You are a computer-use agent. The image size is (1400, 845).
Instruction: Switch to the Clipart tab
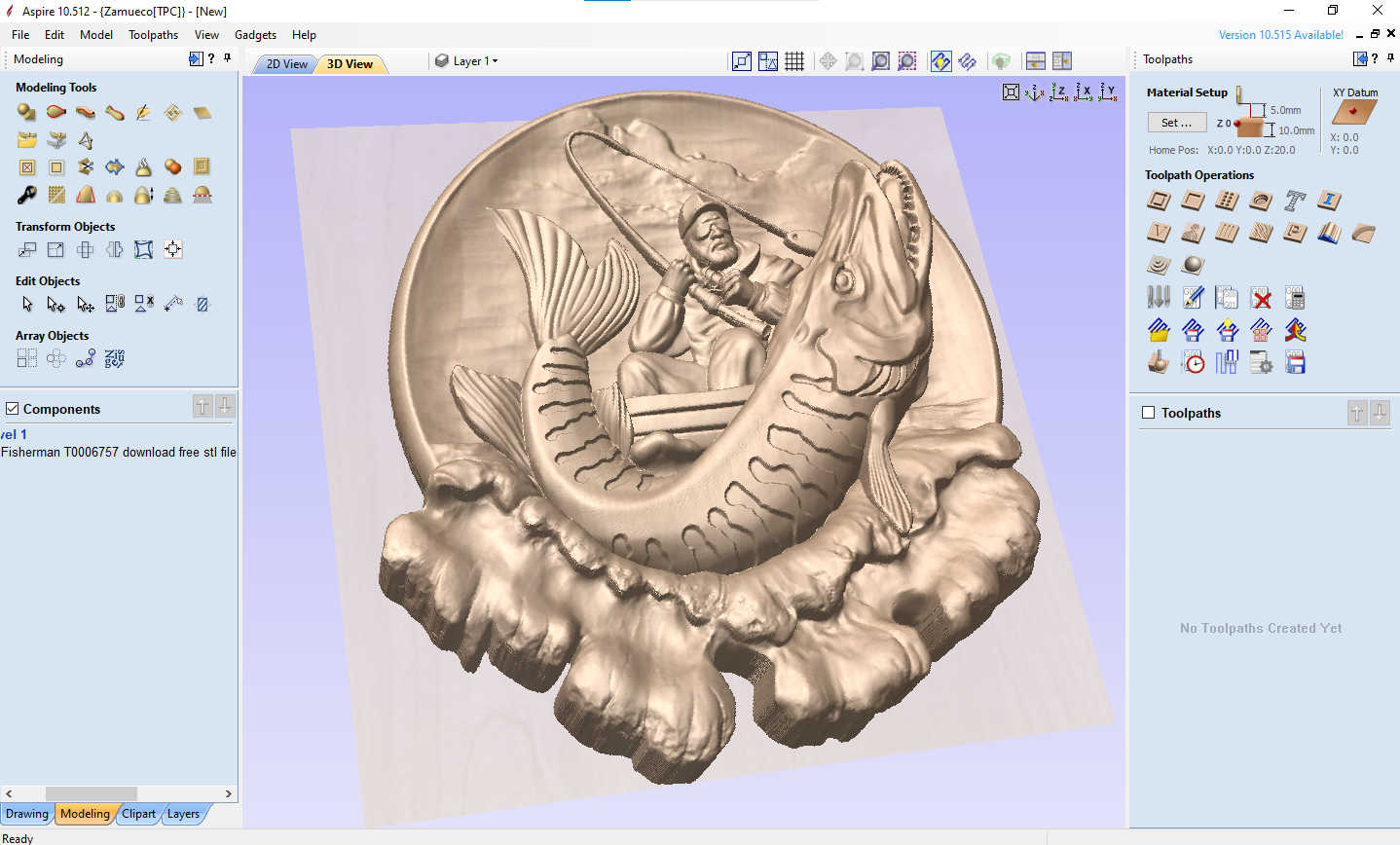pos(138,814)
